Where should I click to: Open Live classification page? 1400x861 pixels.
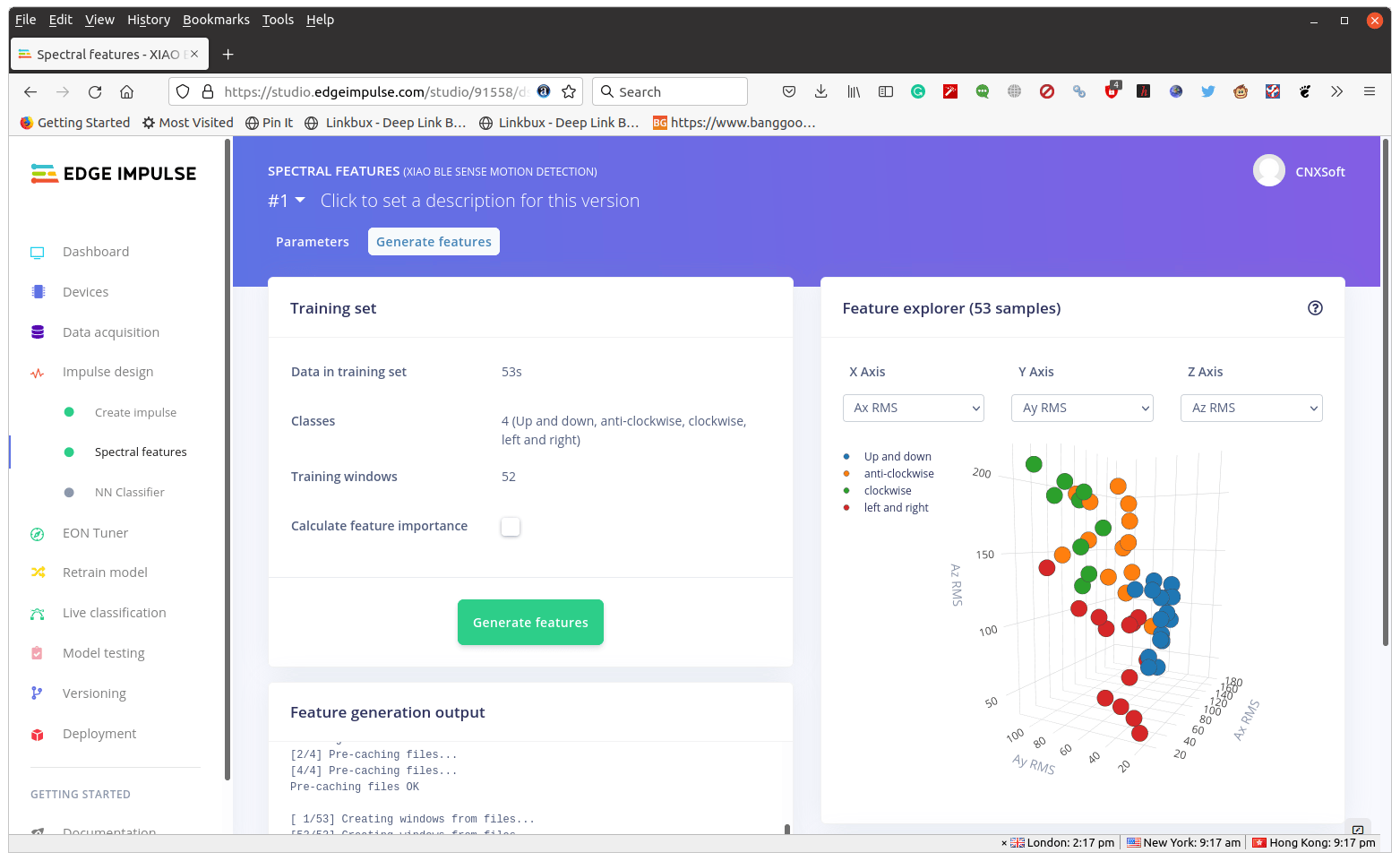coord(114,613)
